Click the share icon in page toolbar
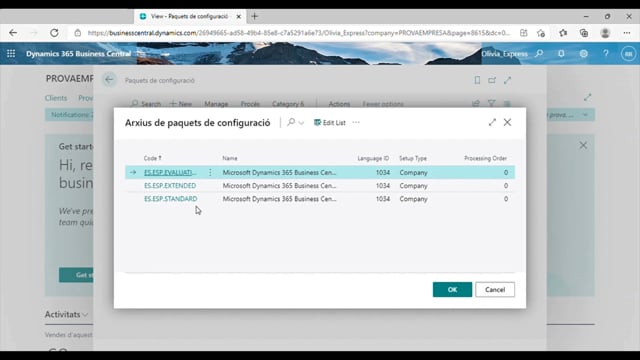 click(476, 104)
